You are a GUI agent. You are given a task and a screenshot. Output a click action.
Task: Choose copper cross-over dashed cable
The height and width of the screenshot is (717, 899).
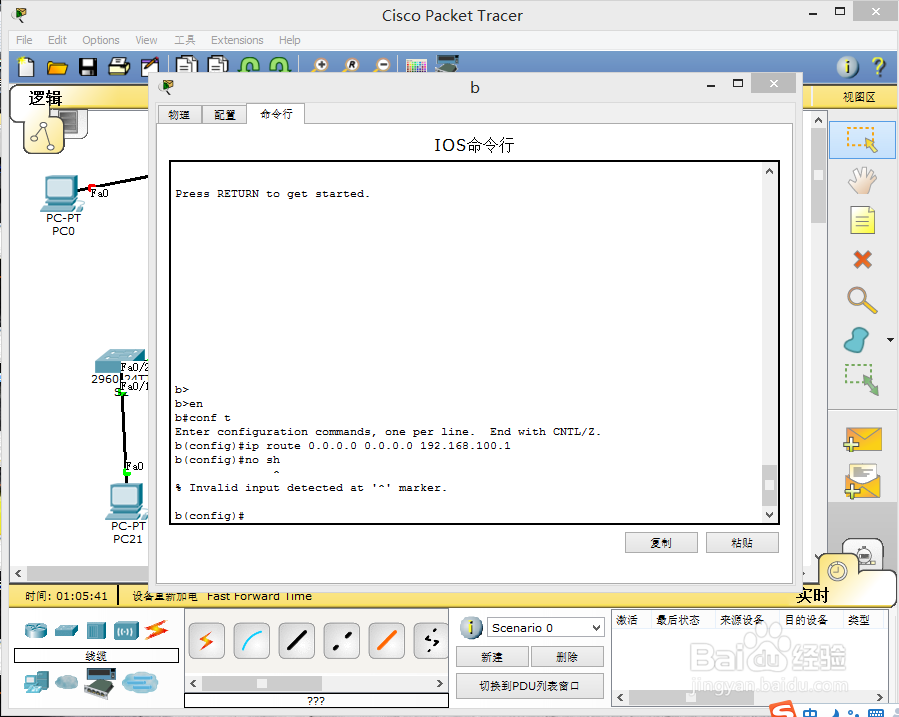pos(341,640)
